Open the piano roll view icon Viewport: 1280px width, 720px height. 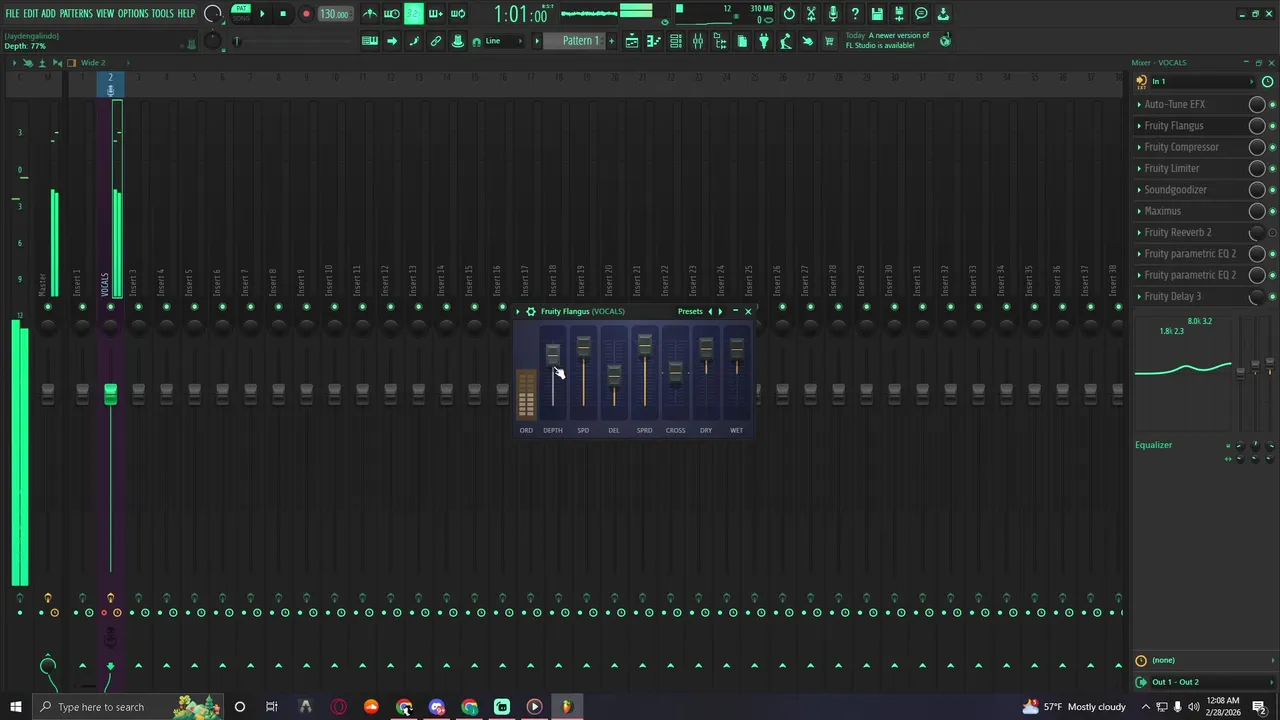(653, 41)
